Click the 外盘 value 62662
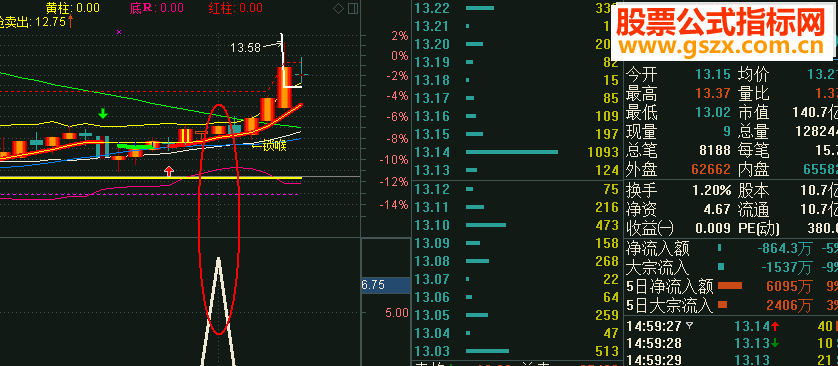Screen dimensions: 838x366 (x=711, y=169)
